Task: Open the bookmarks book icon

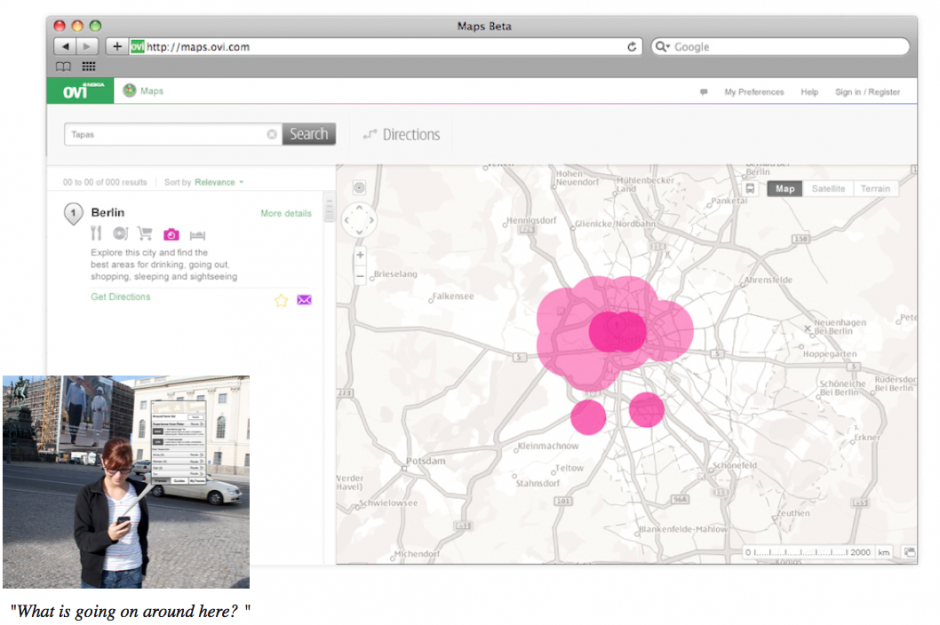Action: click(63, 67)
